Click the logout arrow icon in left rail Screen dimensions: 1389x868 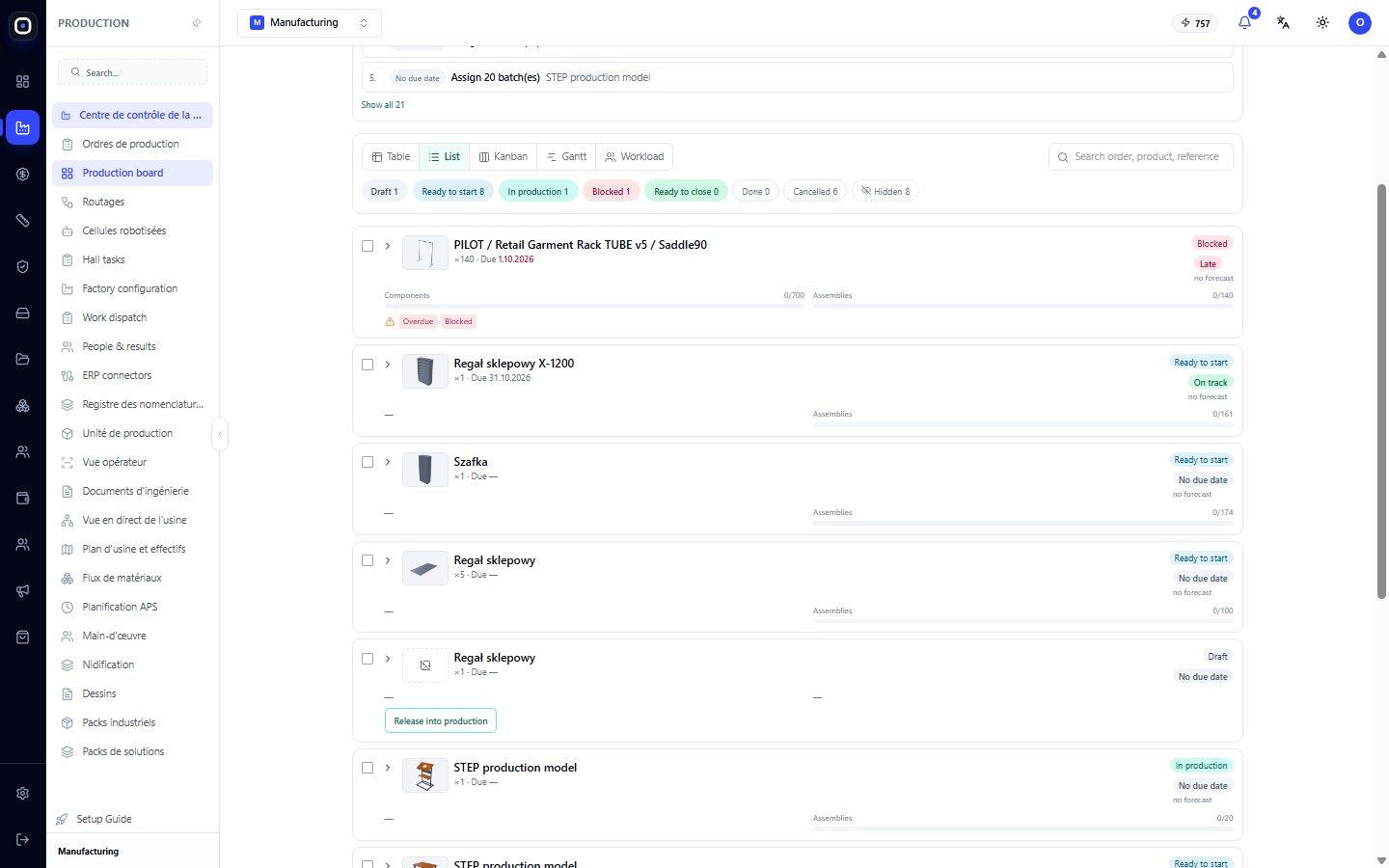pyautogui.click(x=22, y=839)
